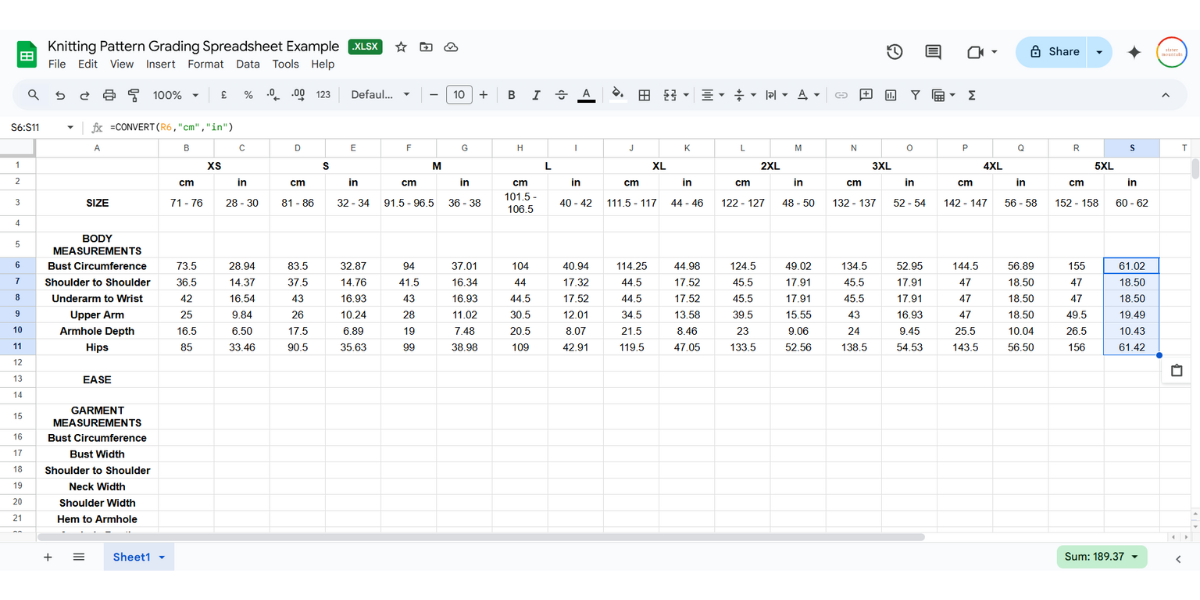This screenshot has width=1200, height=600.
Task: Open the functions sigma menu
Action: pyautogui.click(x=972, y=95)
